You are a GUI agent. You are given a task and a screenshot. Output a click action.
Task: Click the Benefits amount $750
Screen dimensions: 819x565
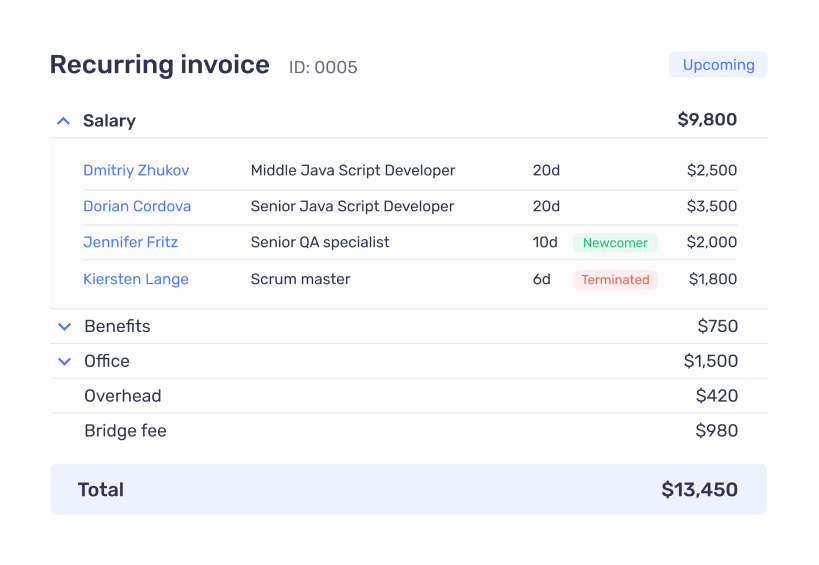click(x=718, y=326)
